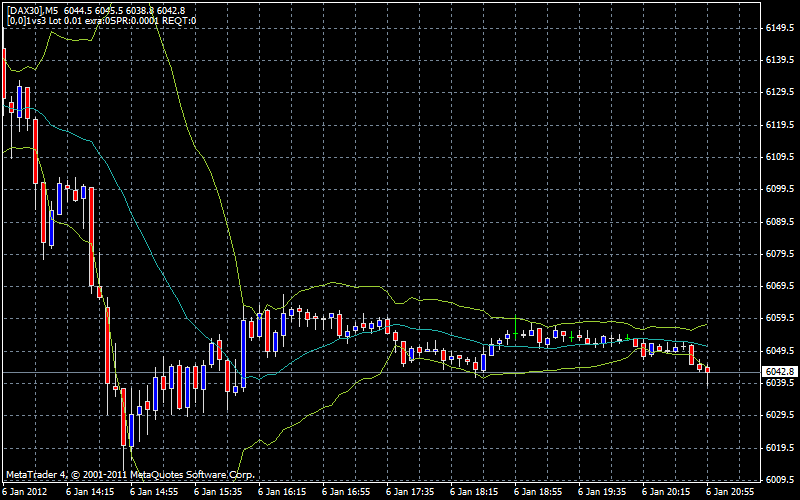
Task: Click the 6019.5 price axis label
Action: [779, 447]
